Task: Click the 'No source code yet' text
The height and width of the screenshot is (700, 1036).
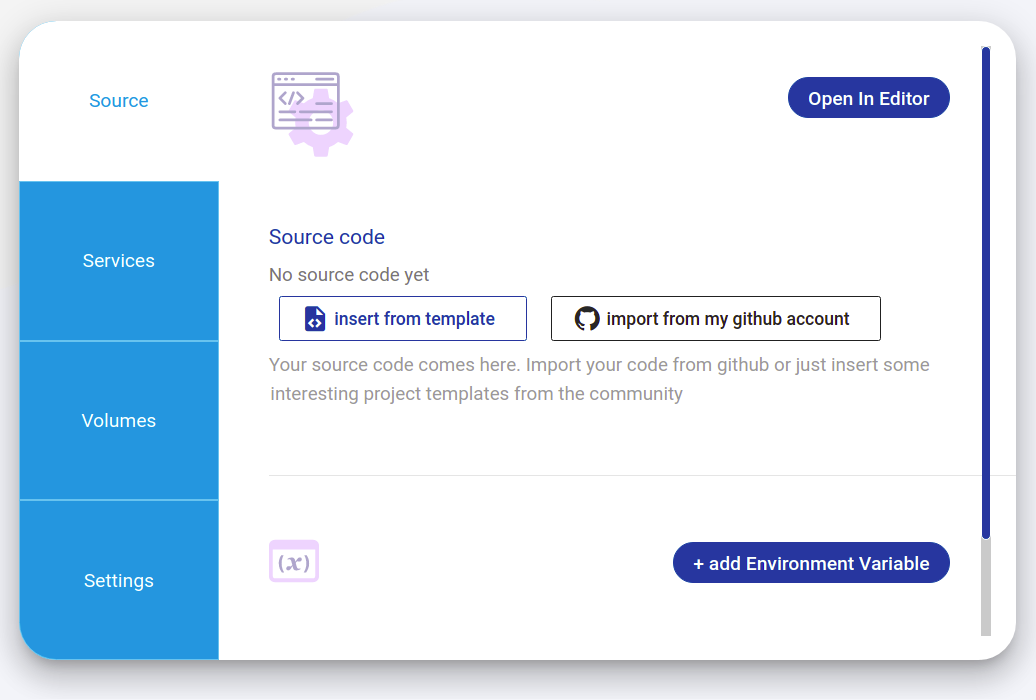Action: (348, 274)
